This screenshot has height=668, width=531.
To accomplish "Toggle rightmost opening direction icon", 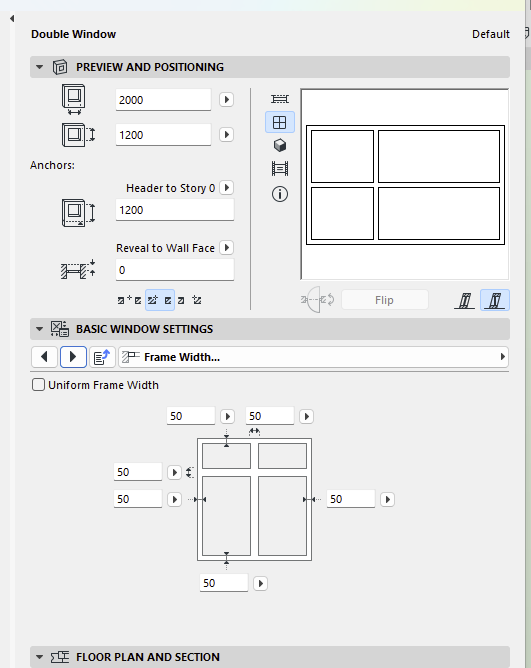I will click(x=495, y=300).
